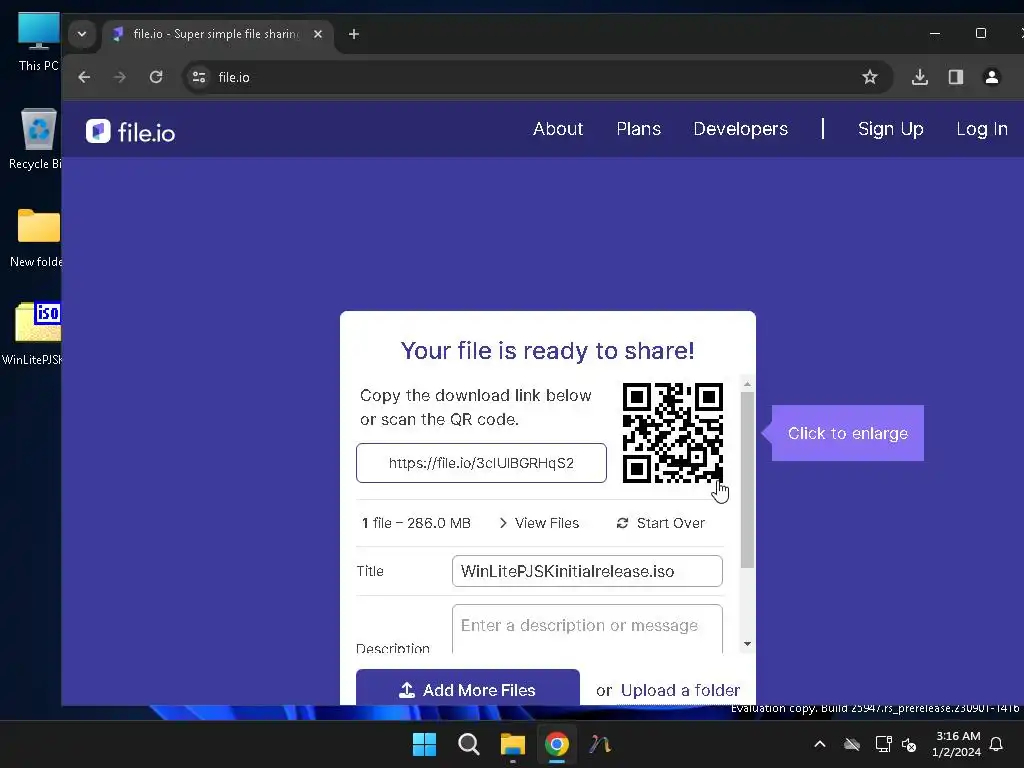The image size is (1024, 768).
Task: Reload the file.io page
Action: tap(155, 77)
